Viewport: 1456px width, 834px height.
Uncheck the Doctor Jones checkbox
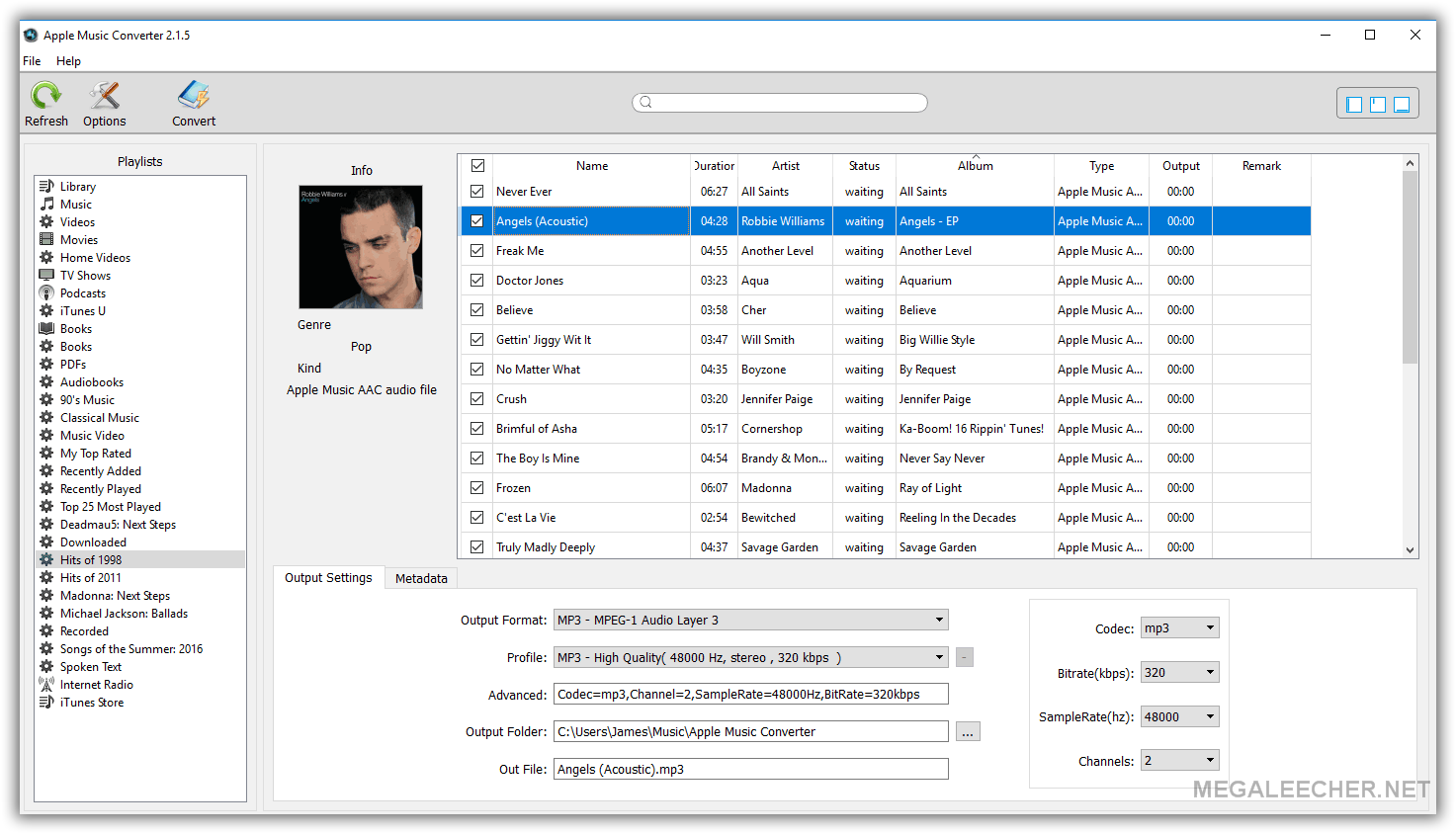coord(477,281)
